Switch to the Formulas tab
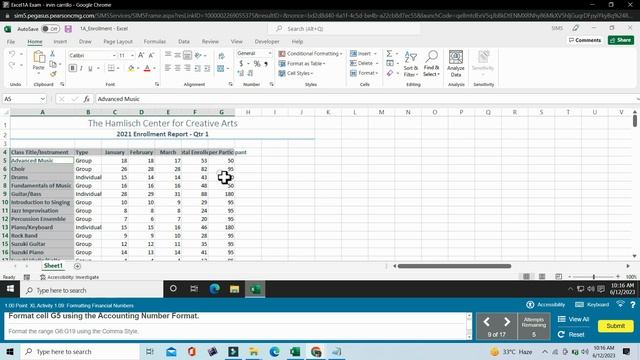 point(155,42)
